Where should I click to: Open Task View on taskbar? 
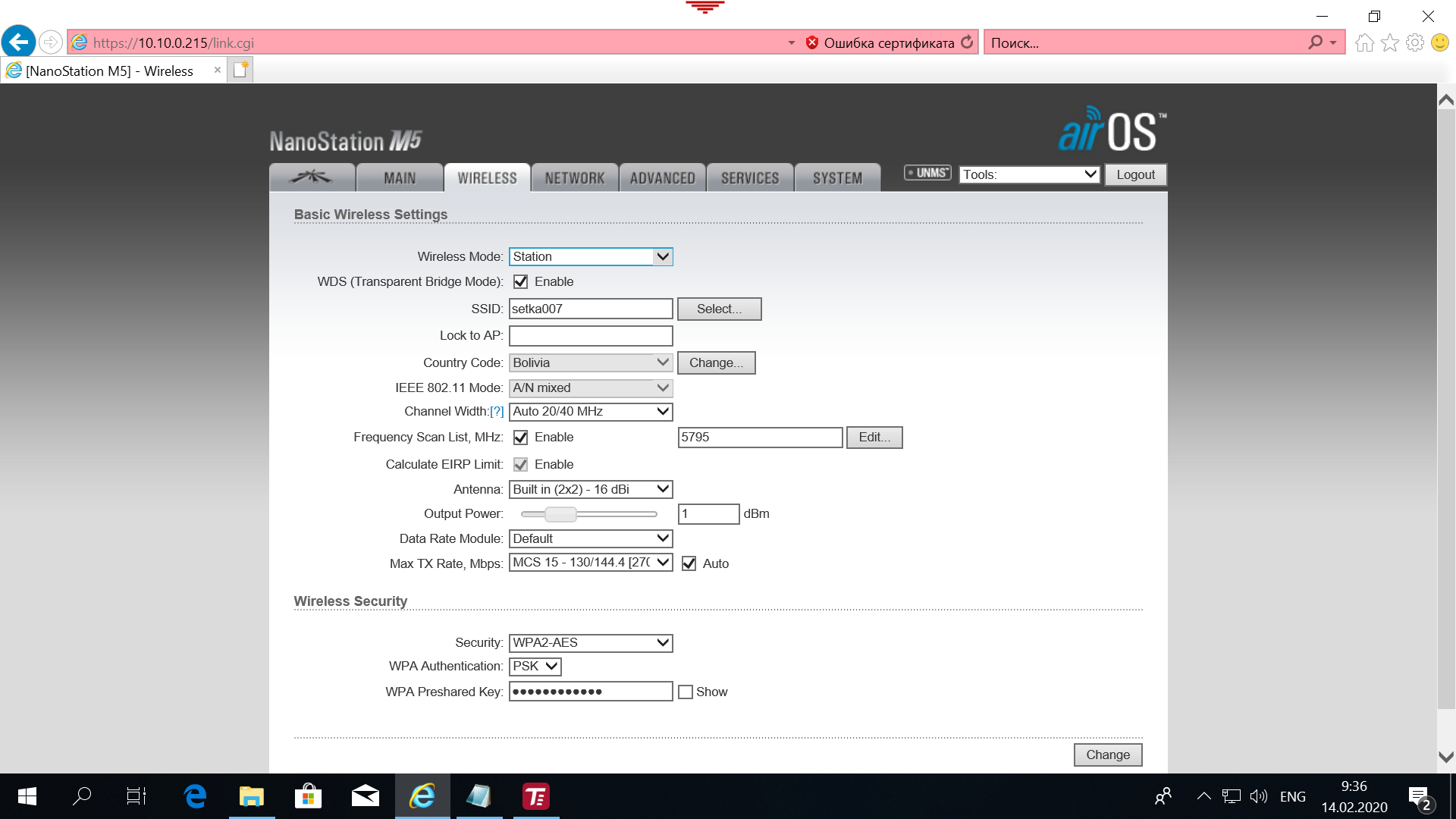click(x=136, y=796)
